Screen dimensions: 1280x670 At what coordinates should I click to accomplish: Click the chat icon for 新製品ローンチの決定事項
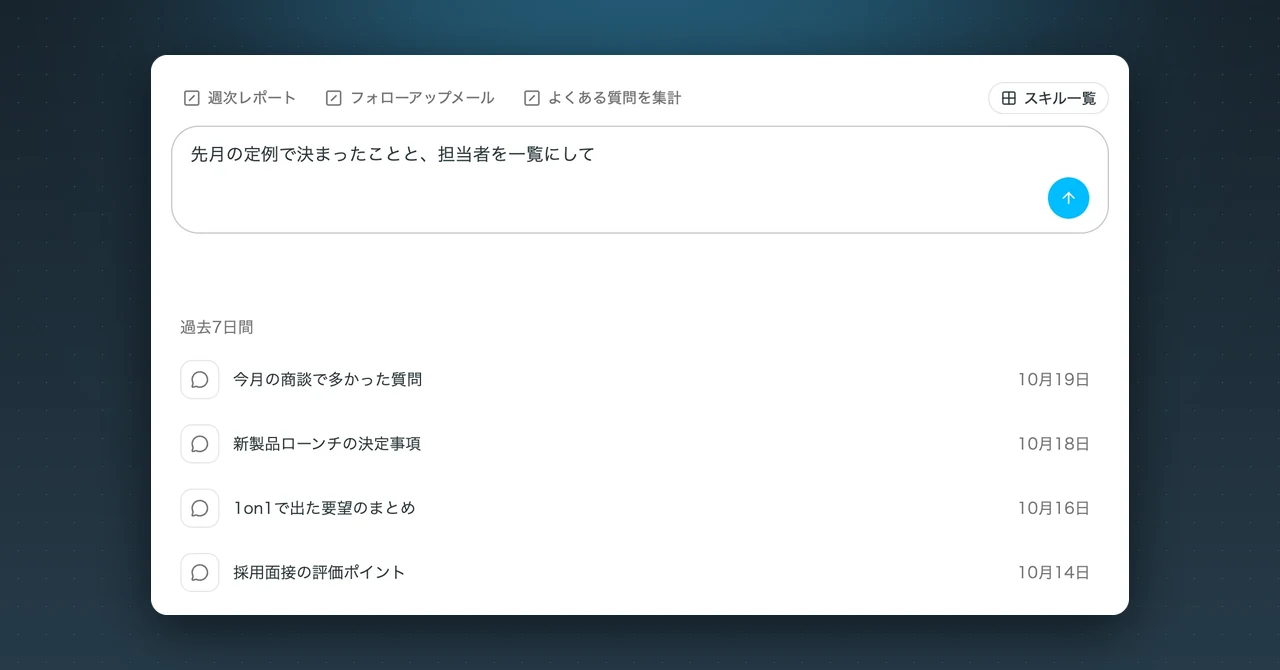point(200,444)
